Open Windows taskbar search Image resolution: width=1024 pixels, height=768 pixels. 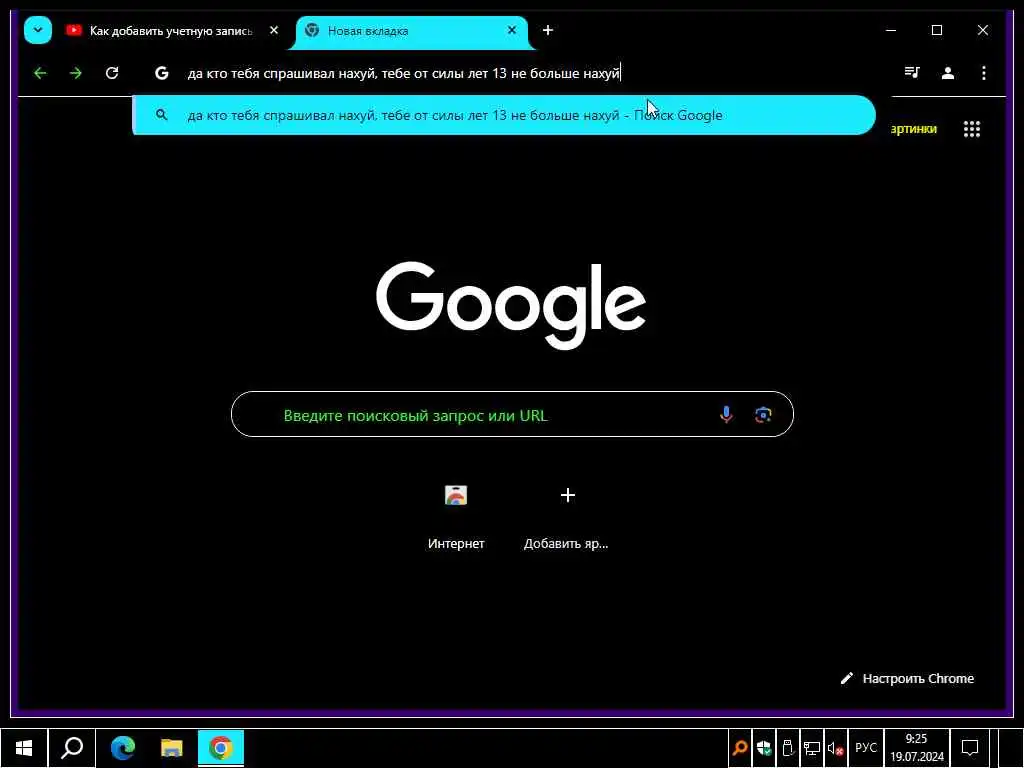pos(72,748)
